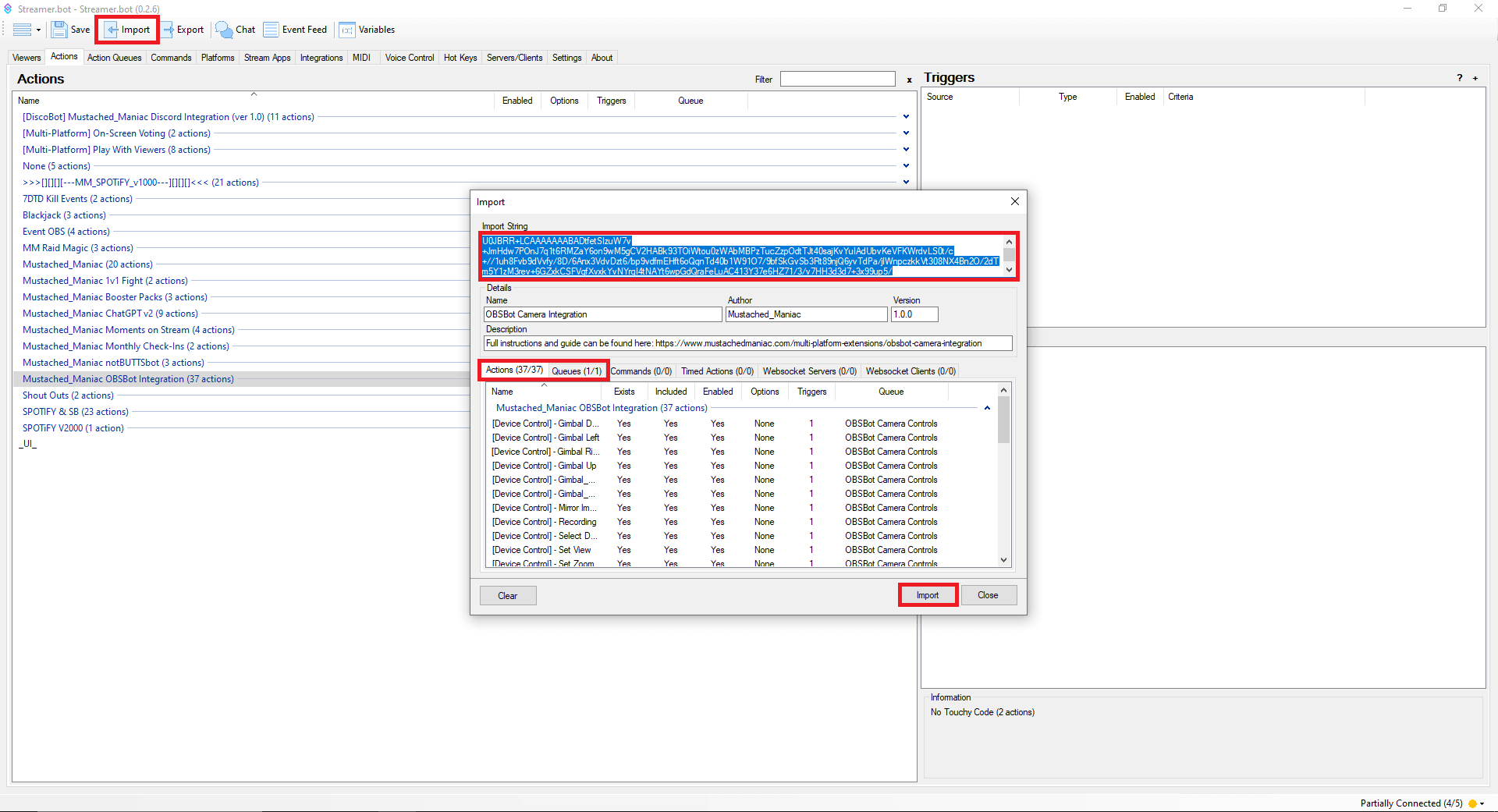Click the Save disk icon in toolbar
This screenshot has height=812, width=1498.
point(60,30)
